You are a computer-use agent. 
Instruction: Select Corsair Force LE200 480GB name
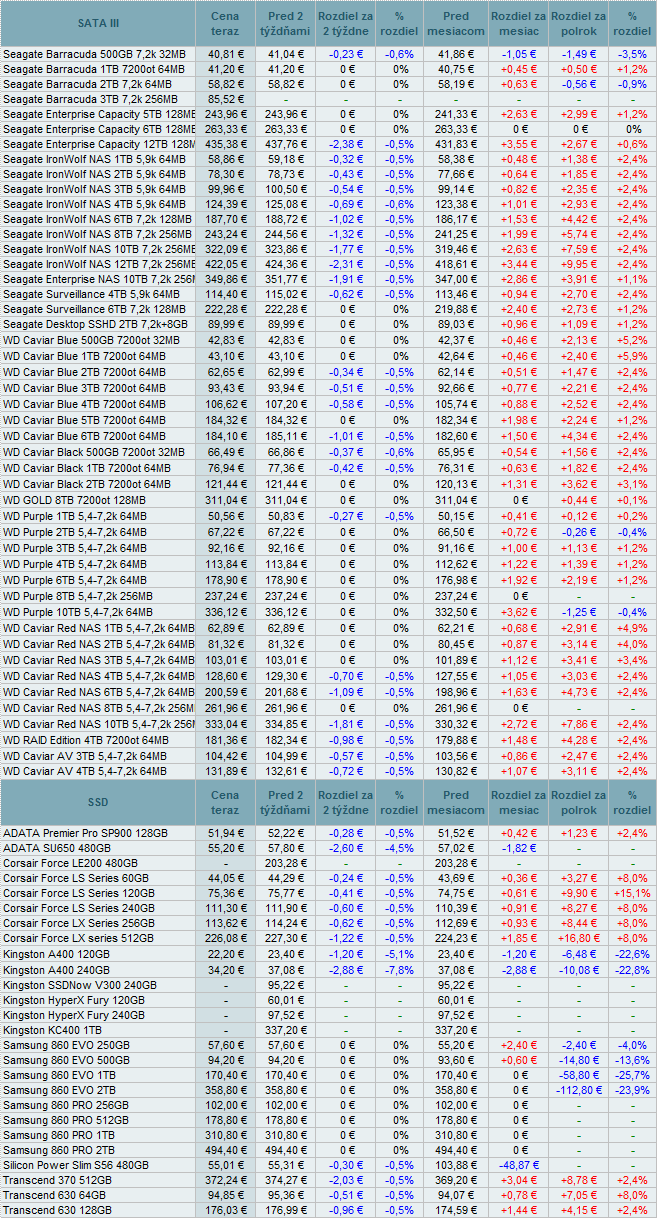(71, 863)
